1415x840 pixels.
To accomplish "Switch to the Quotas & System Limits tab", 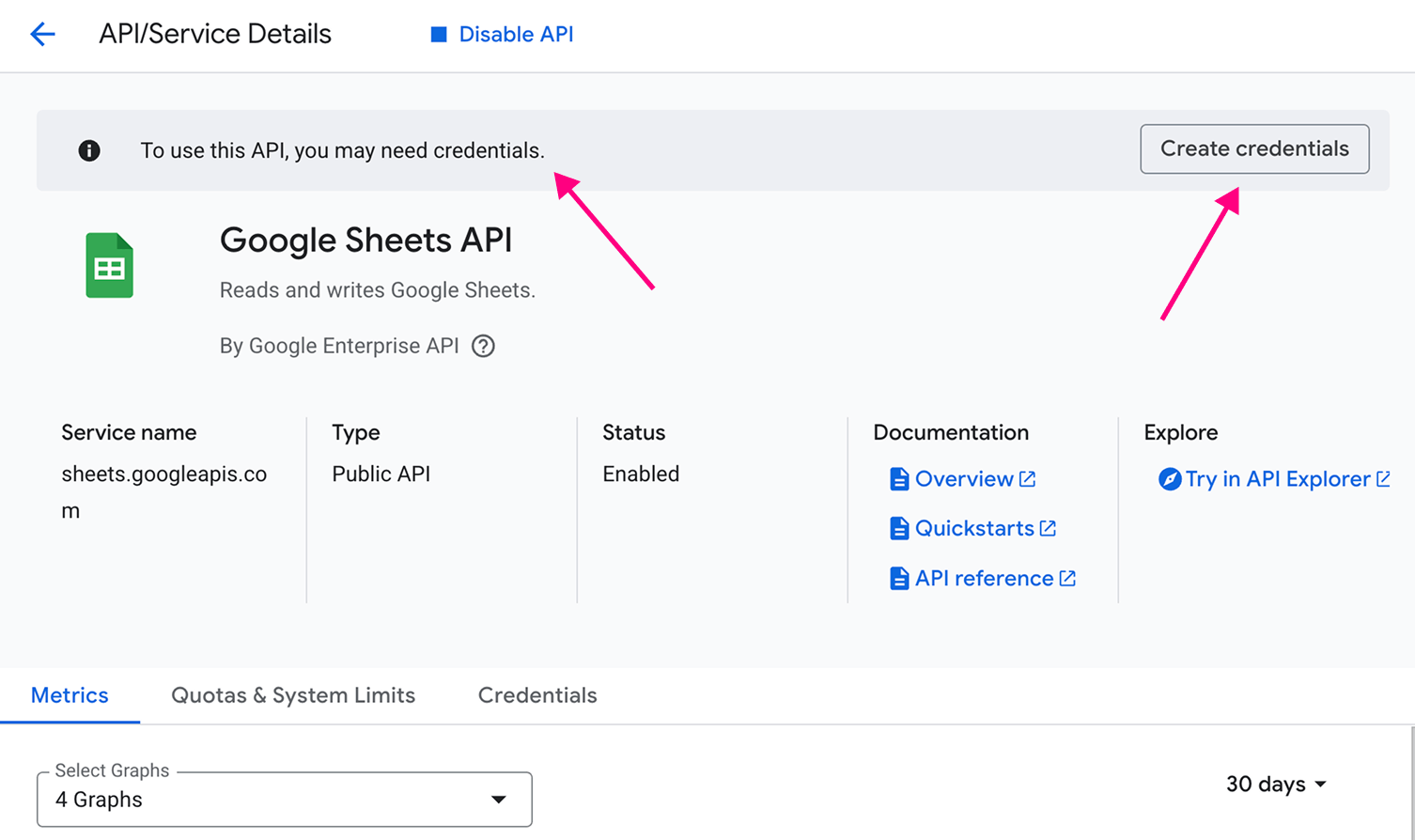I will [293, 695].
